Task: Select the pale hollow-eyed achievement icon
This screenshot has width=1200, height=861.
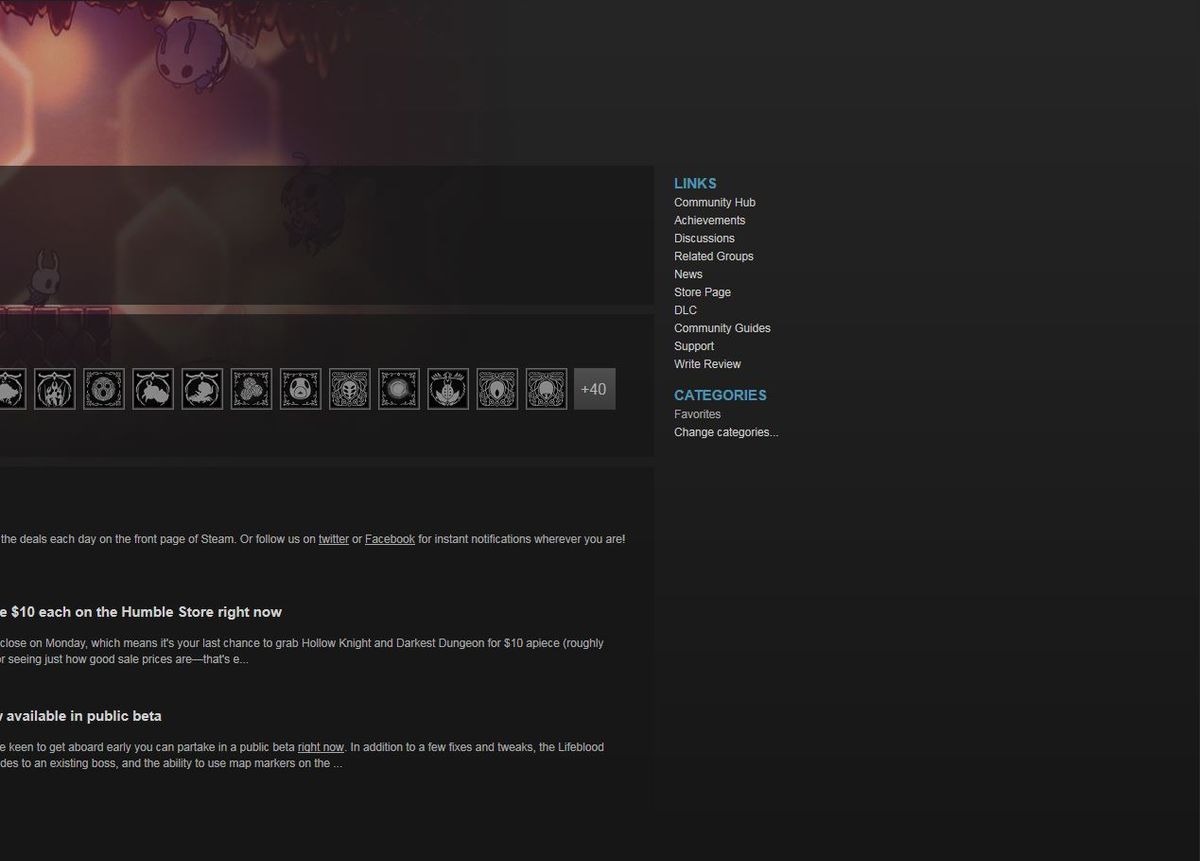Action: pyautogui.click(x=546, y=389)
